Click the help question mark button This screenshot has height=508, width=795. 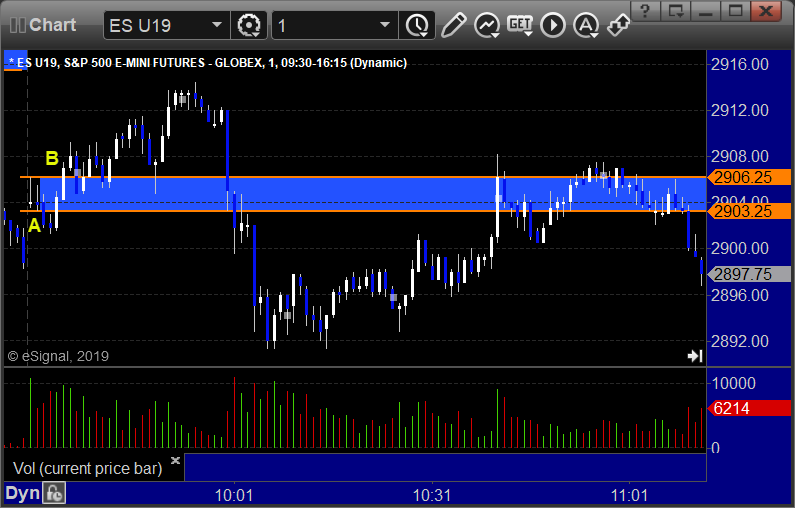tap(645, 10)
